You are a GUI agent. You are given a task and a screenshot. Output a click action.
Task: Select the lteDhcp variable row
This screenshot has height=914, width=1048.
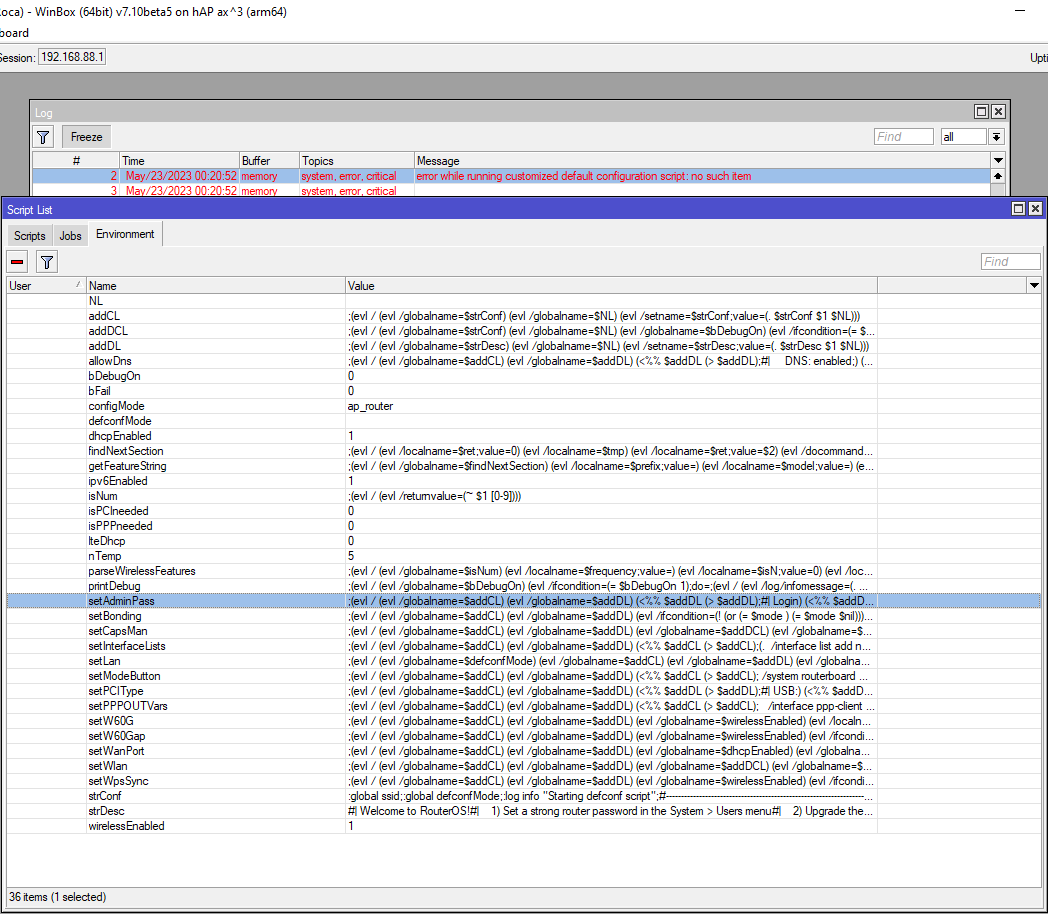[x=523, y=541]
